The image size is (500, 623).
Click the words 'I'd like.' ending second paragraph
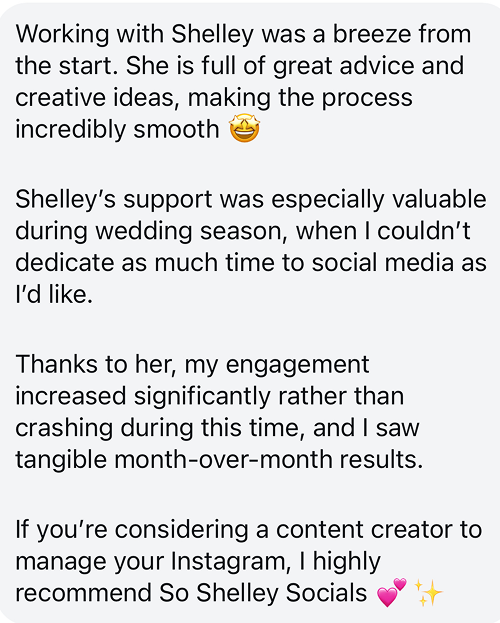coord(54,294)
